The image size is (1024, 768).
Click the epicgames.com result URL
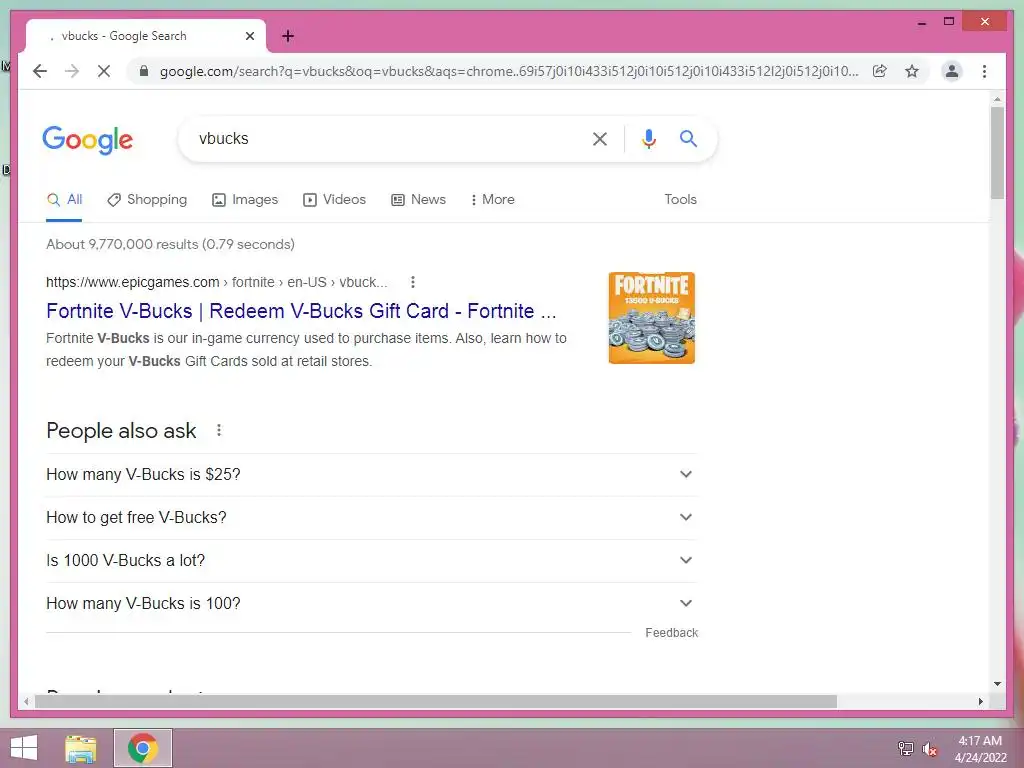coord(216,282)
